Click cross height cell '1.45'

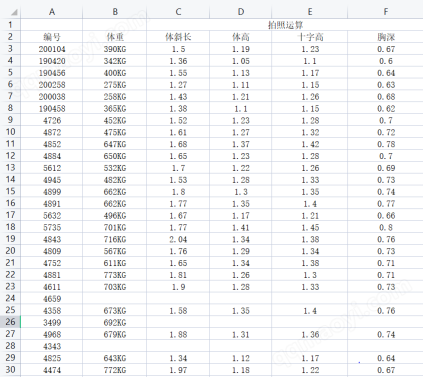pos(310,227)
